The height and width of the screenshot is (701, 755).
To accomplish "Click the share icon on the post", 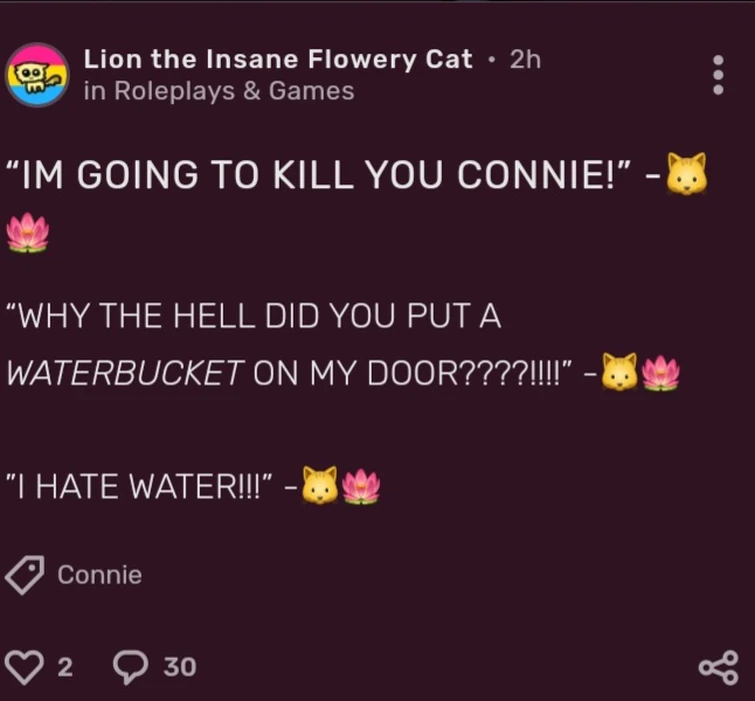I will pos(719,666).
